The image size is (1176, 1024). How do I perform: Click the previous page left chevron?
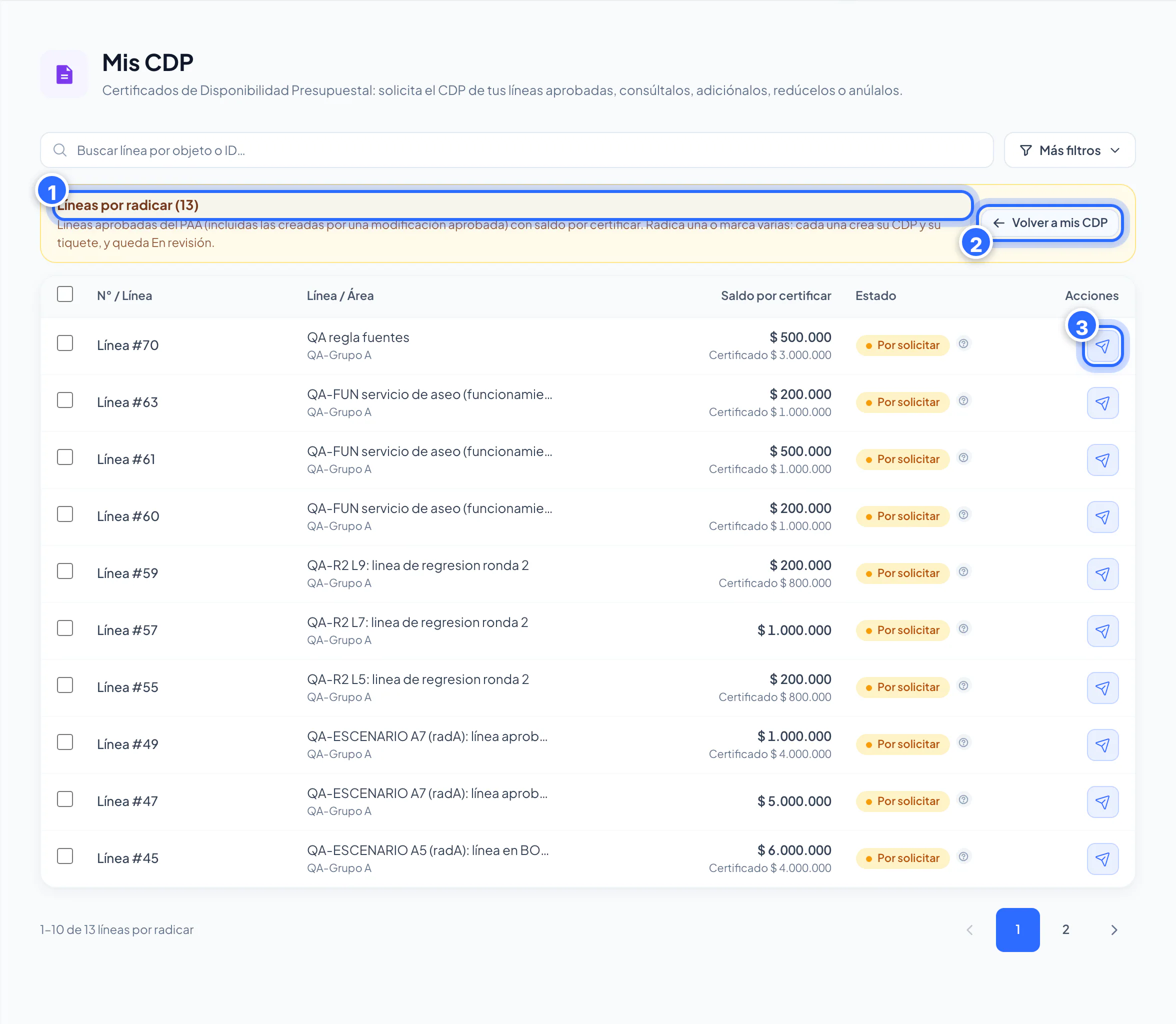pyautogui.click(x=969, y=929)
